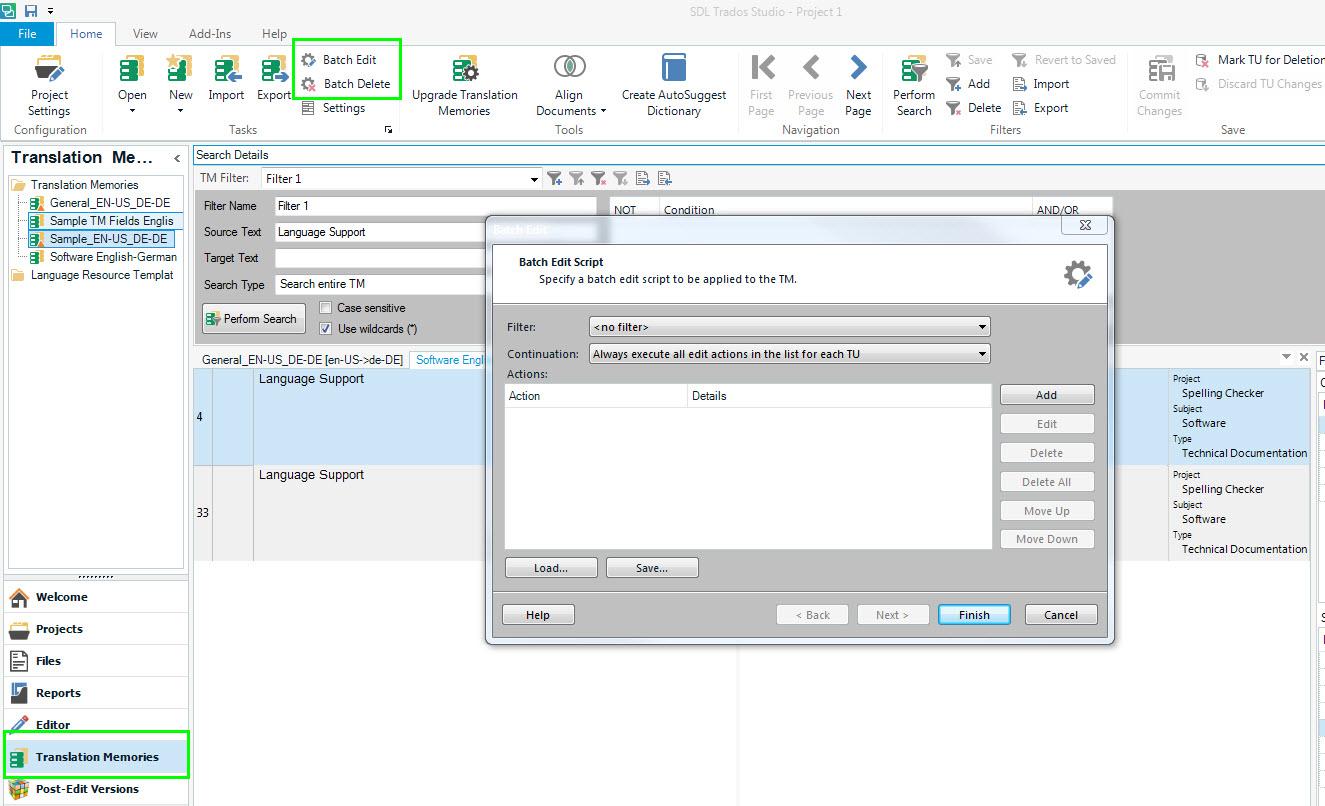Select the Language Resource Templates folder
The height and width of the screenshot is (806, 1325).
(x=92, y=275)
